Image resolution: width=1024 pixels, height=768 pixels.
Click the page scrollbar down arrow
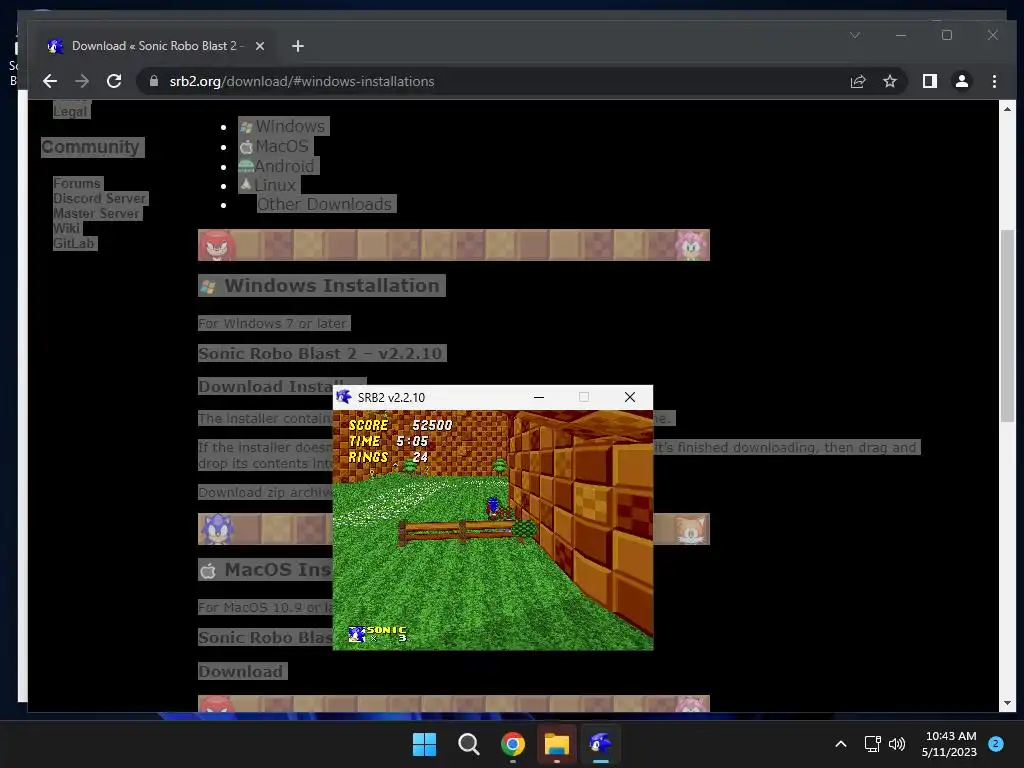click(1007, 703)
